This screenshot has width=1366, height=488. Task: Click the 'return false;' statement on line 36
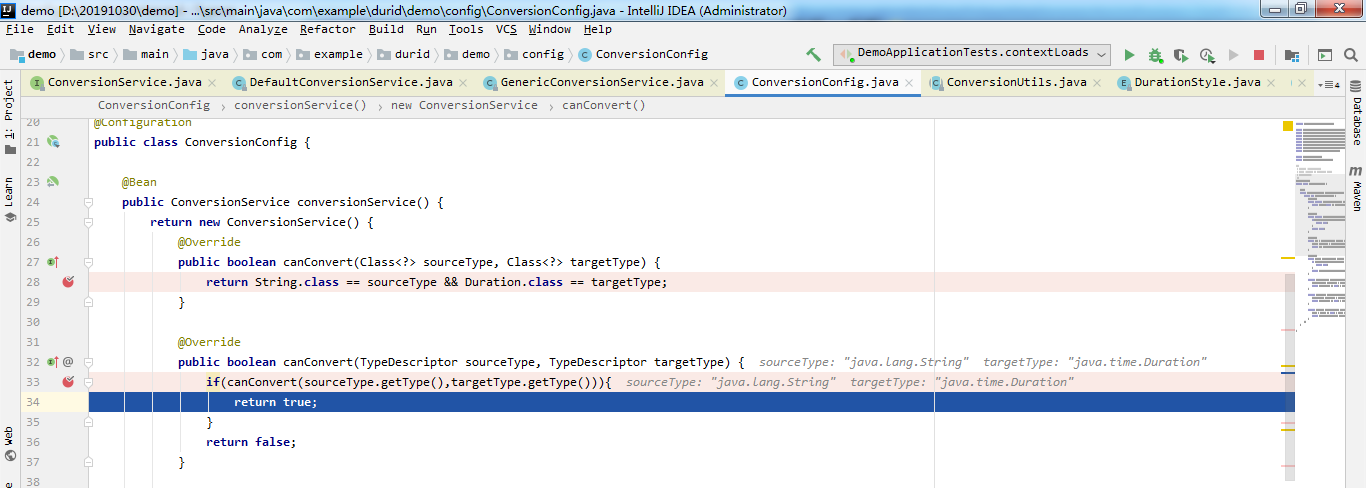[x=251, y=442]
